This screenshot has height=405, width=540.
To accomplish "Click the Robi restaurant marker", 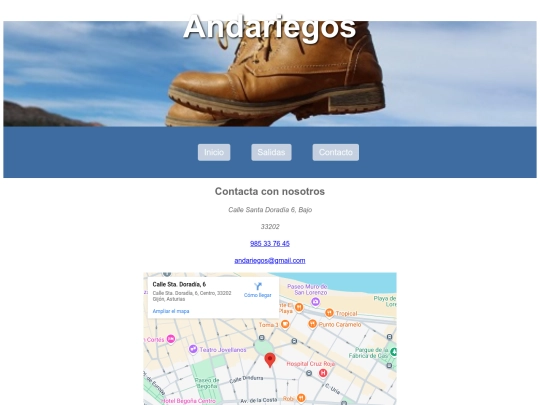I will 301,398.
